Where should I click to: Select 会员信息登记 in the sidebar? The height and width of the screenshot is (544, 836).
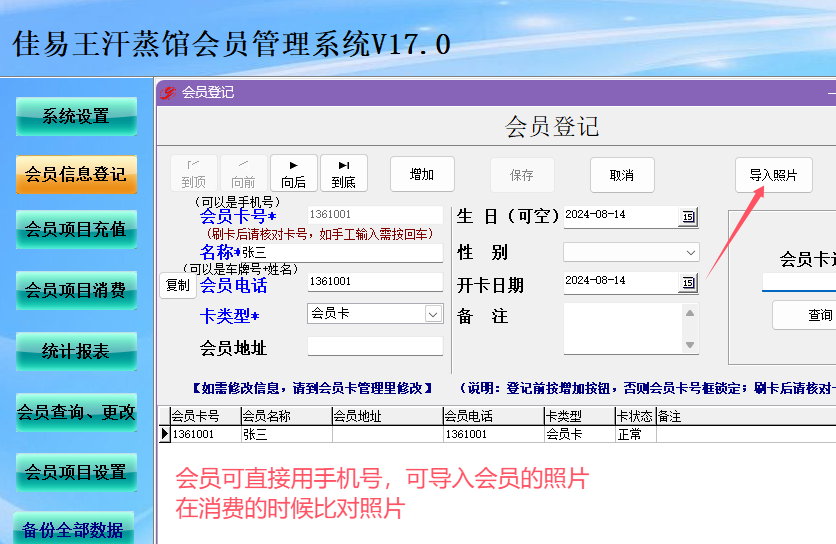[76, 174]
